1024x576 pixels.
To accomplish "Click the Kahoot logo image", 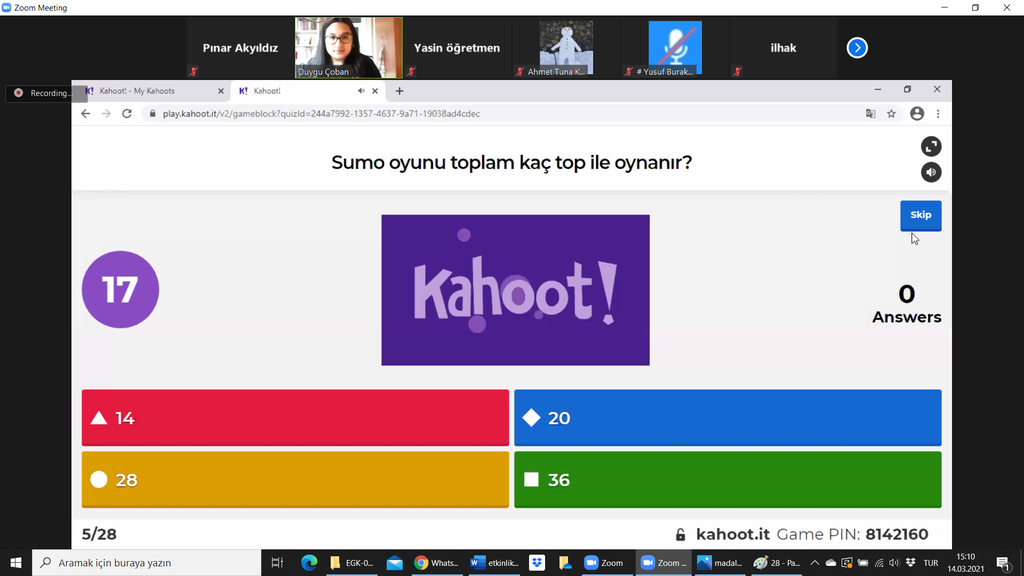I will (515, 290).
